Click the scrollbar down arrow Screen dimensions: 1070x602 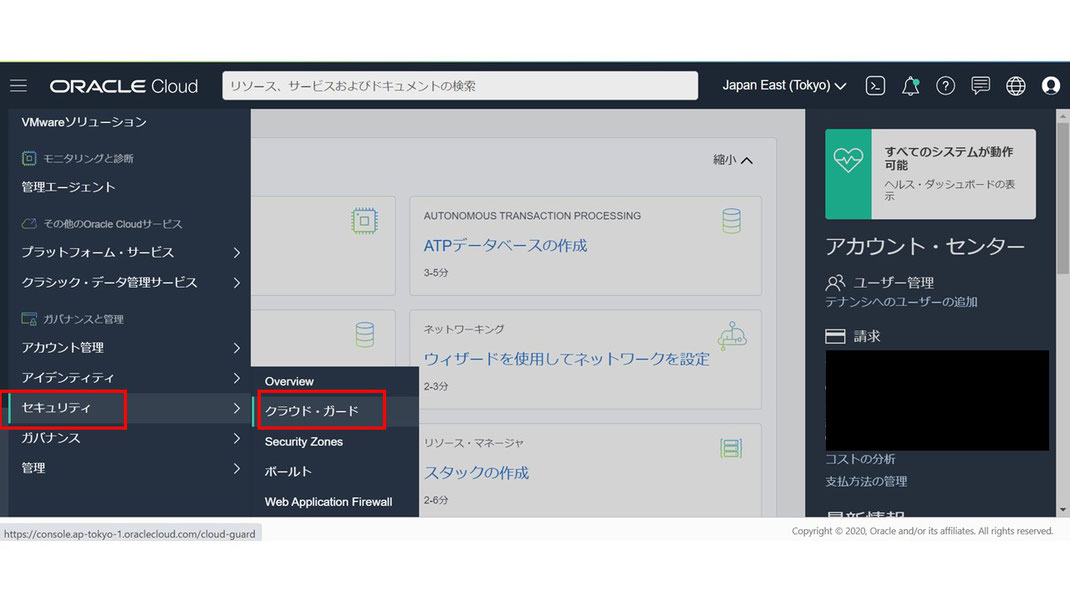(1062, 510)
